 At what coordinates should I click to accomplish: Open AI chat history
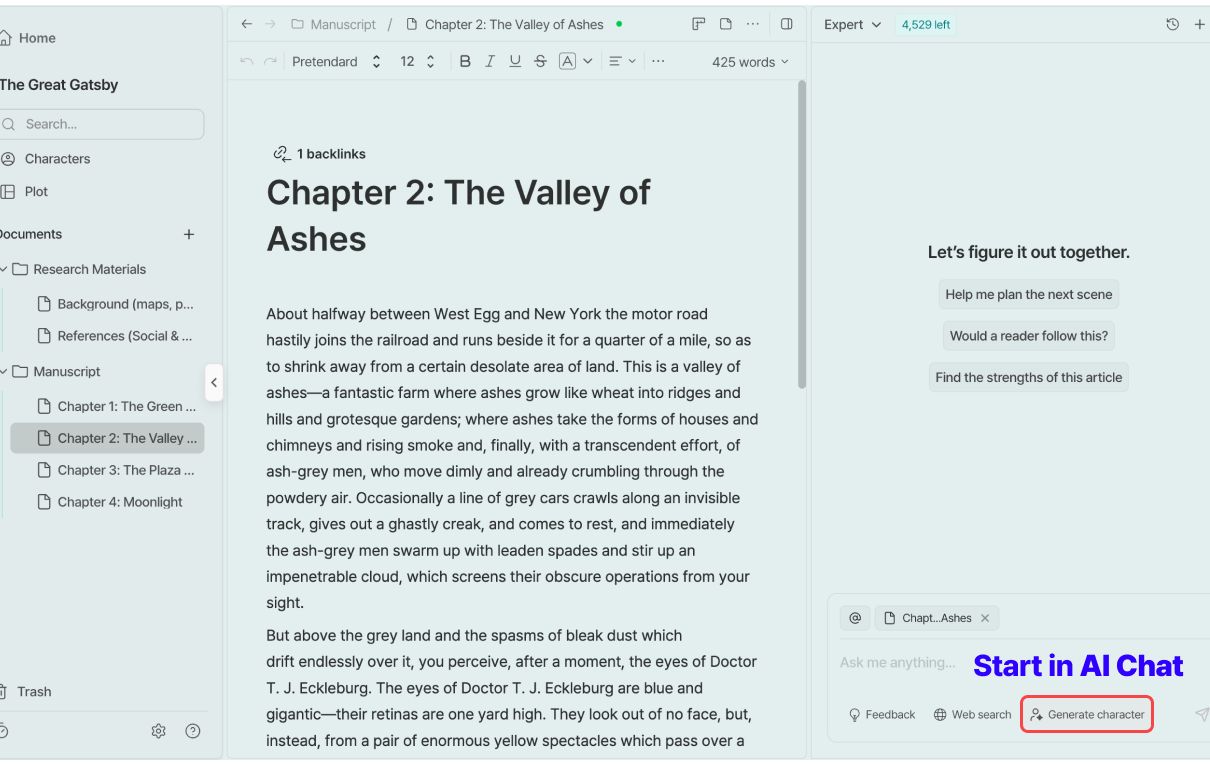1173,25
